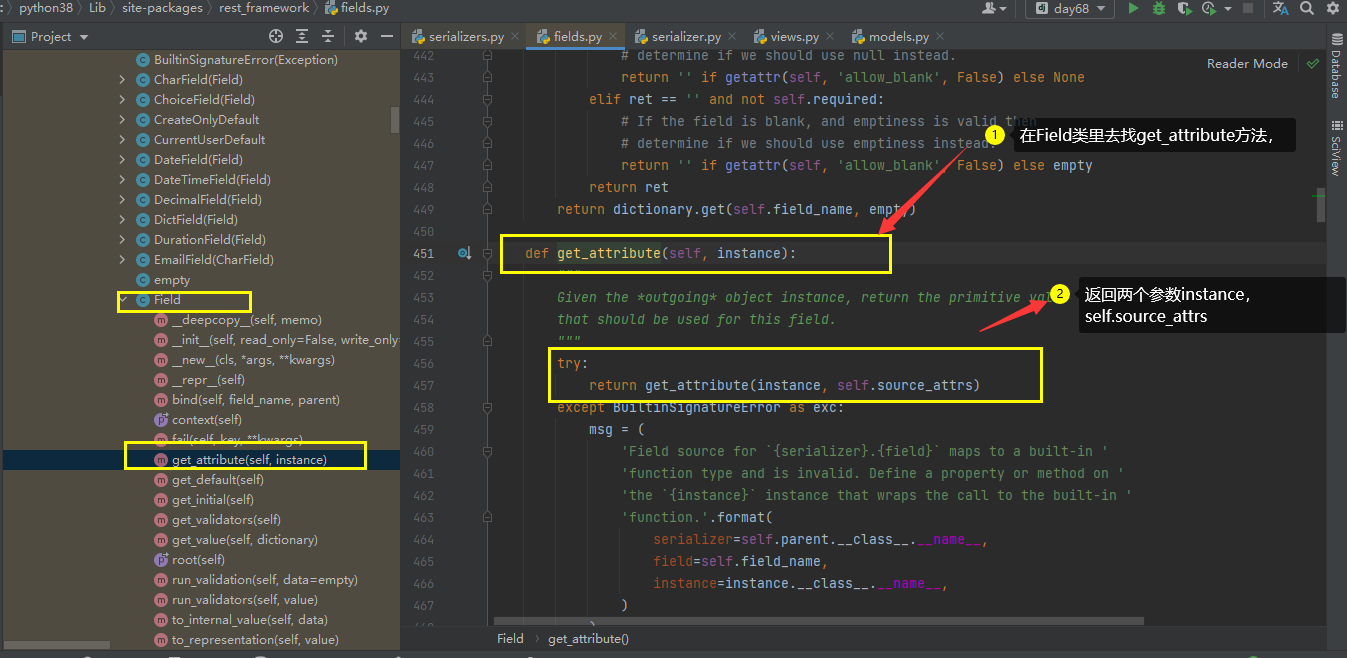Open the SciView tool window

1335,146
